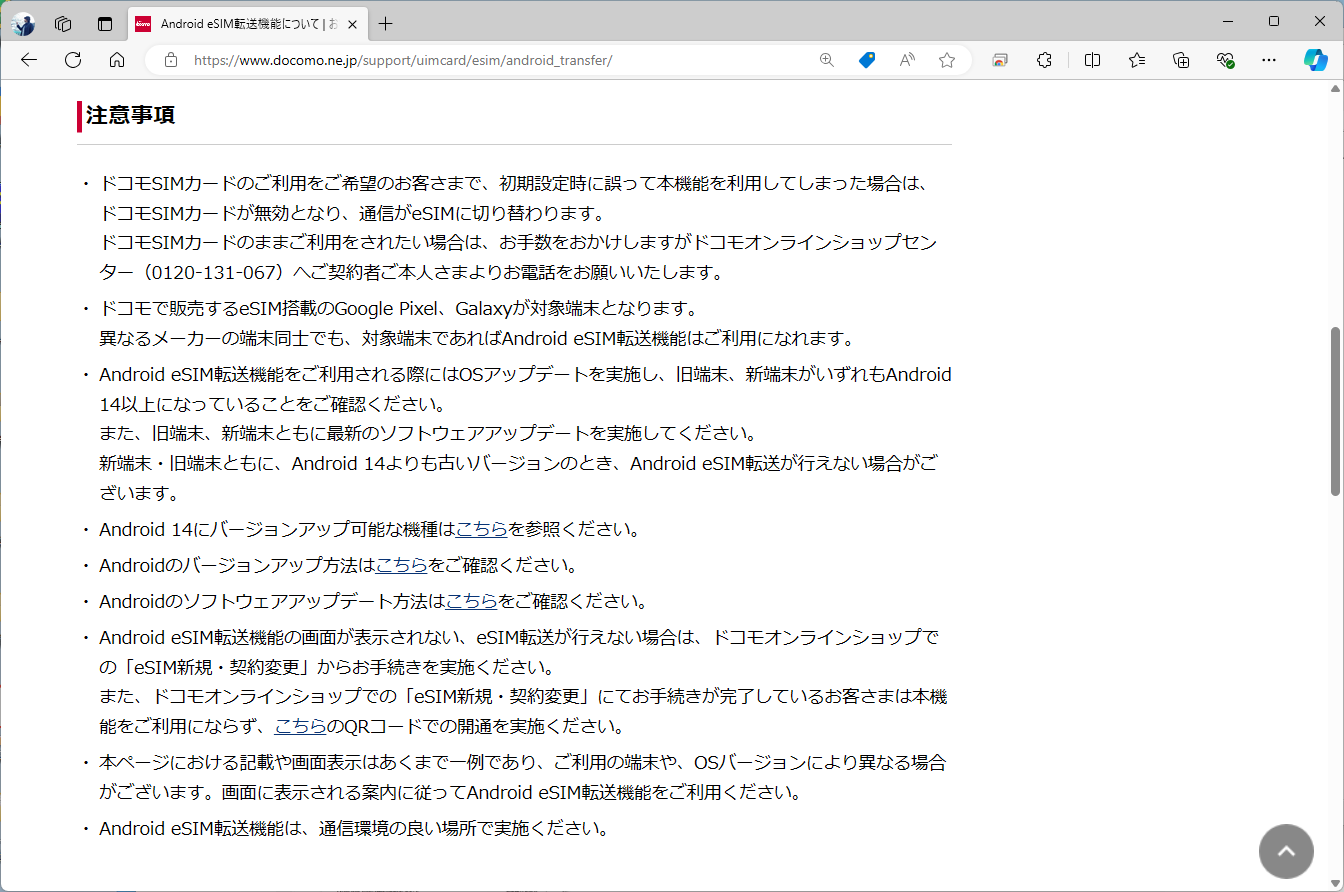Open Browser essentials health icon

[1227, 60]
